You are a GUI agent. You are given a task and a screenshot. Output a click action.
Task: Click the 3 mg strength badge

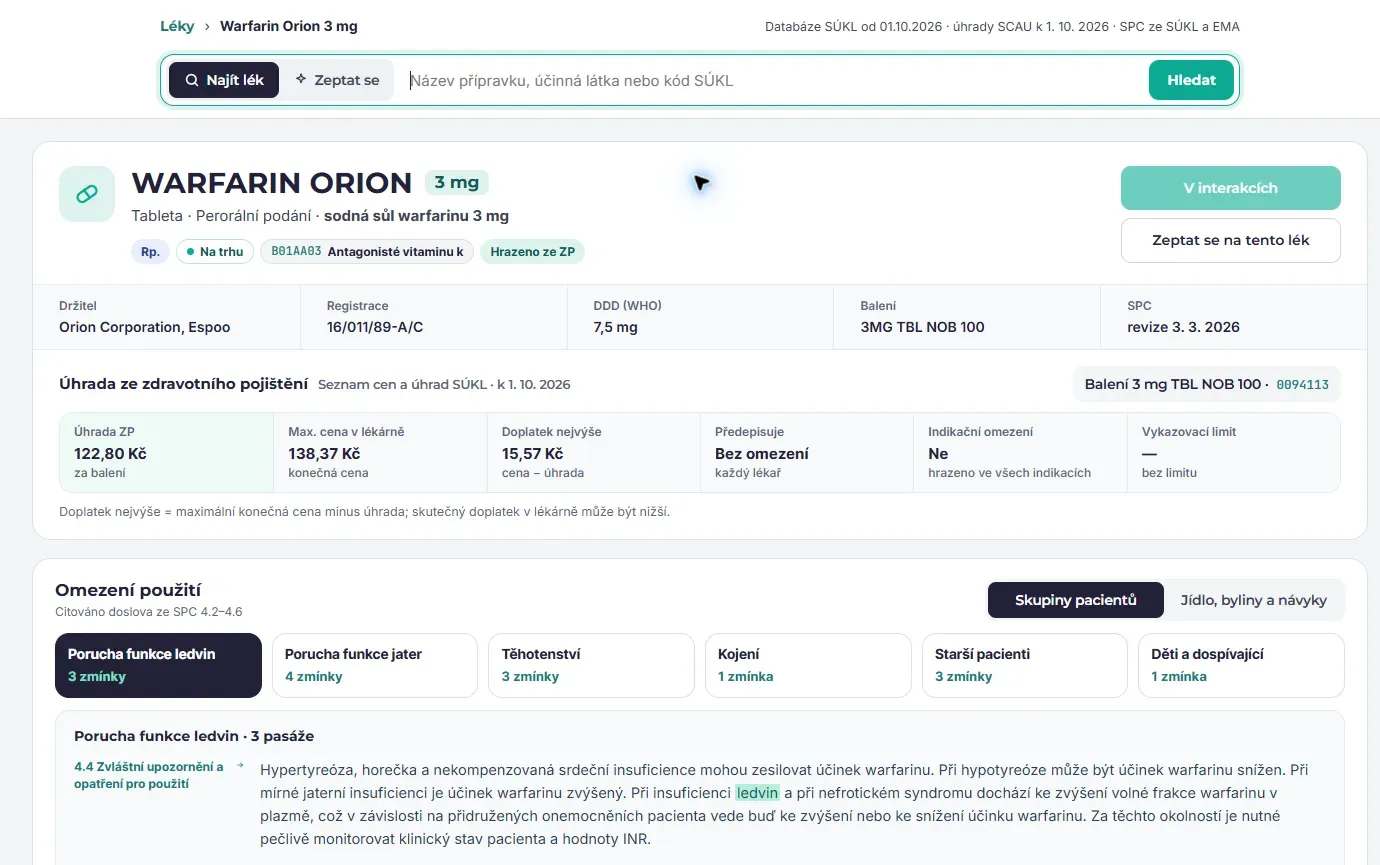tap(457, 182)
